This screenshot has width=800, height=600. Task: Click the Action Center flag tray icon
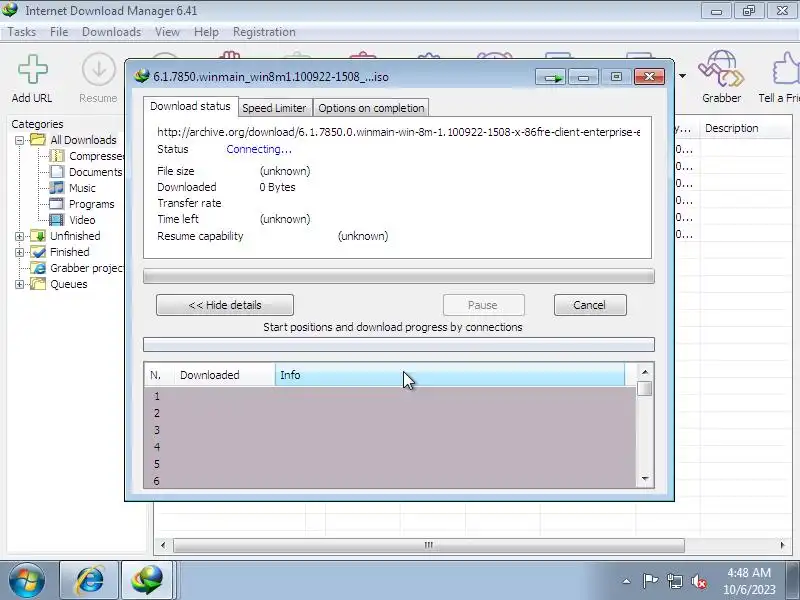(x=650, y=581)
